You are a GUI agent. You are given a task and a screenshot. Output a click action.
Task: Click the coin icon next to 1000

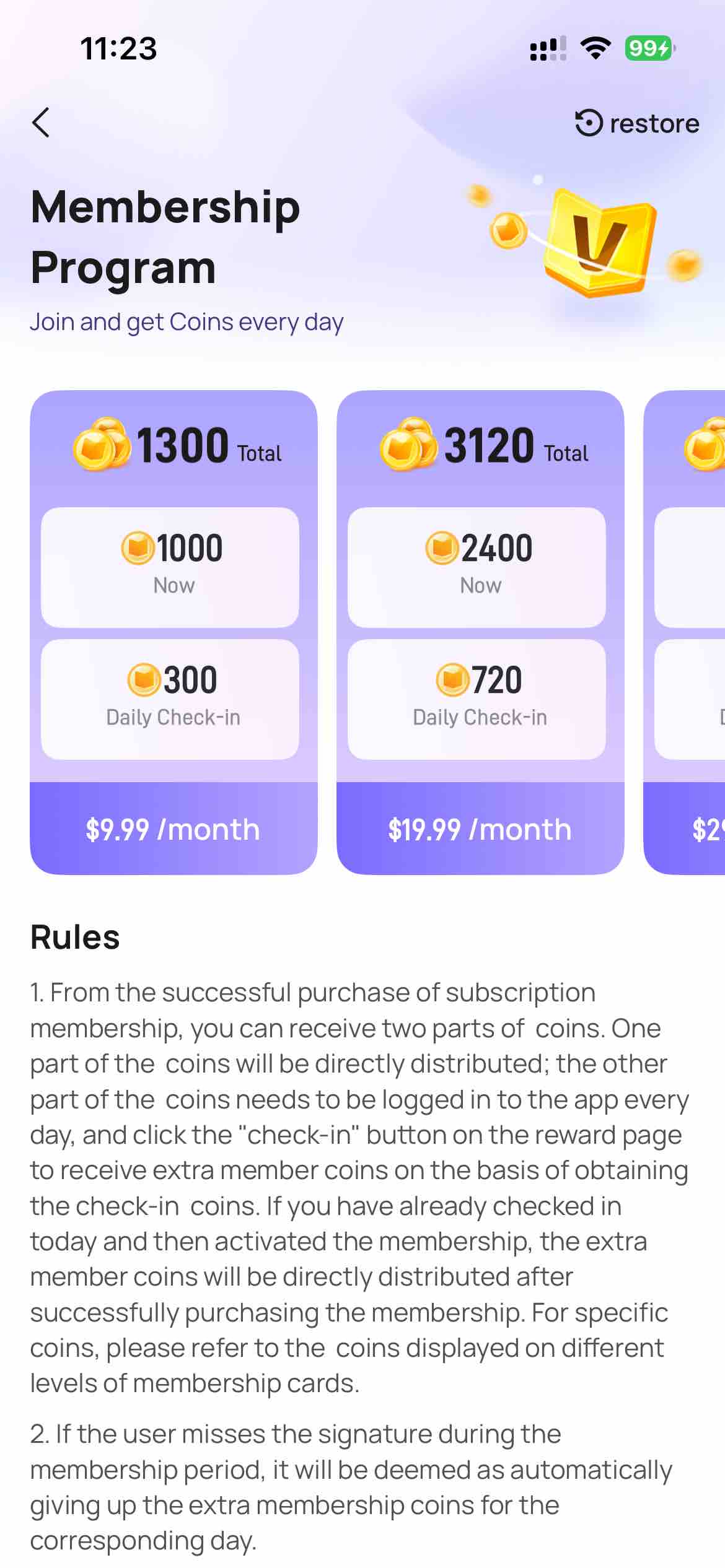click(138, 548)
